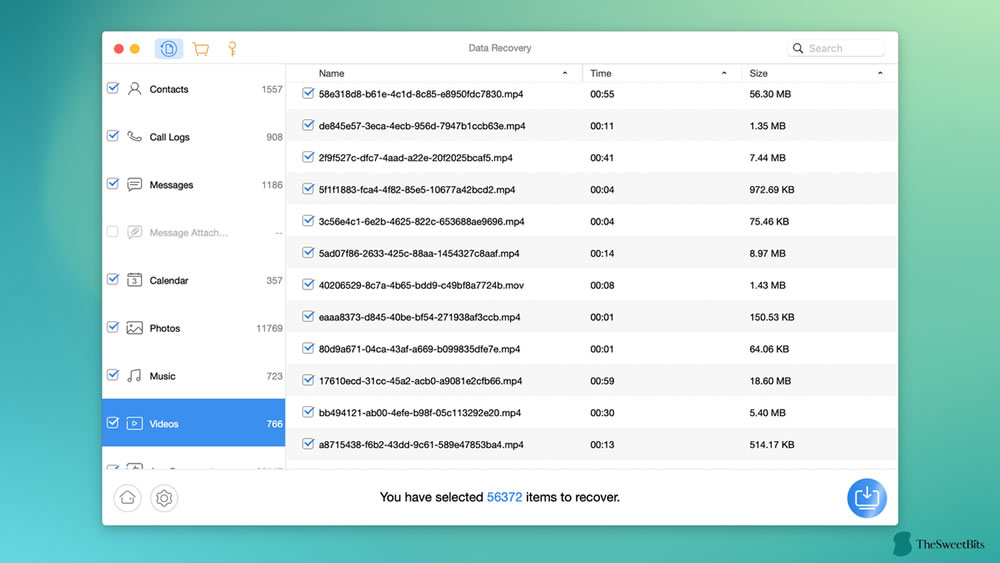Click the Contacts person icon

pos(135,89)
